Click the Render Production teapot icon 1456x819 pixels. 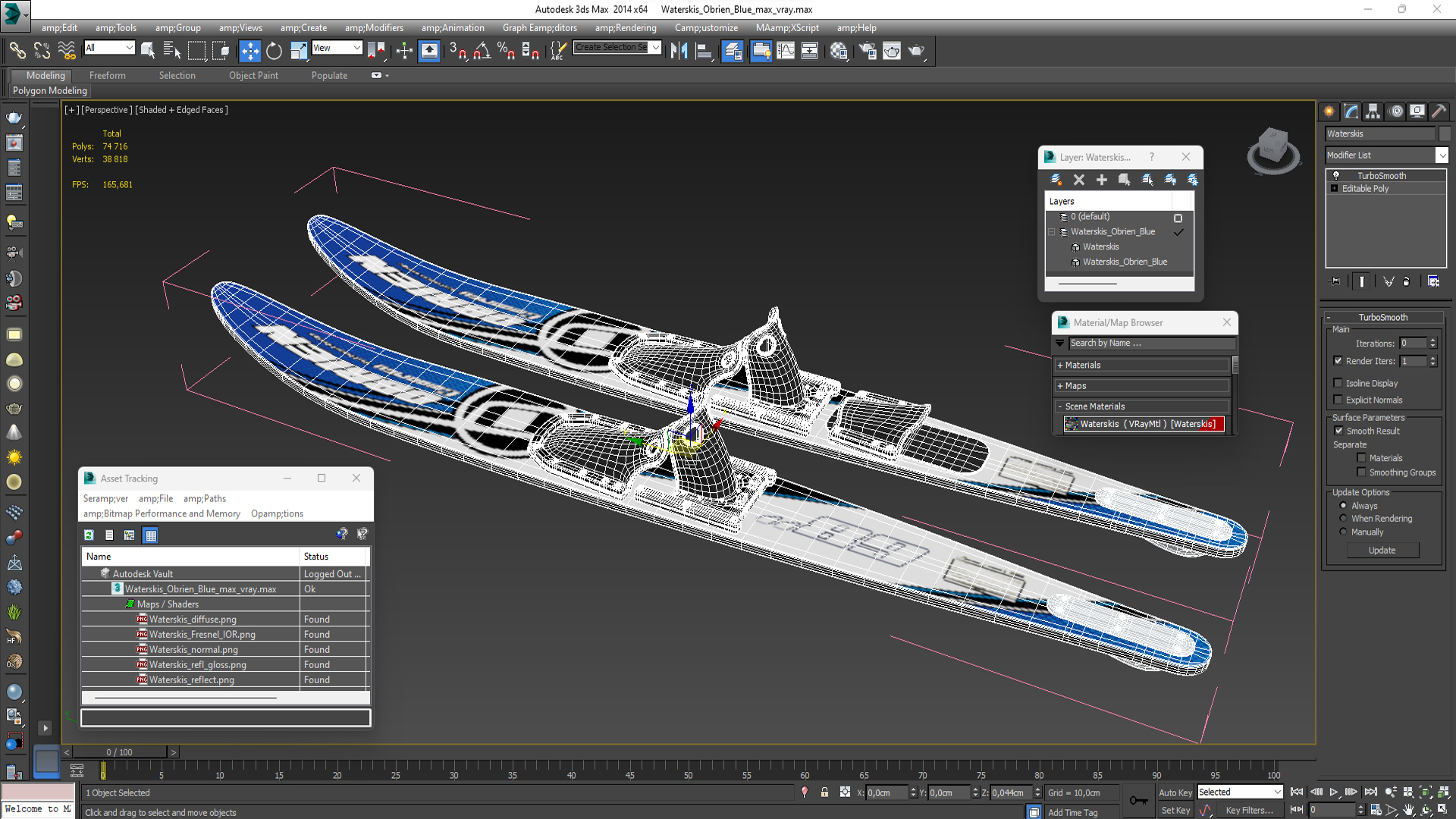[x=916, y=51]
